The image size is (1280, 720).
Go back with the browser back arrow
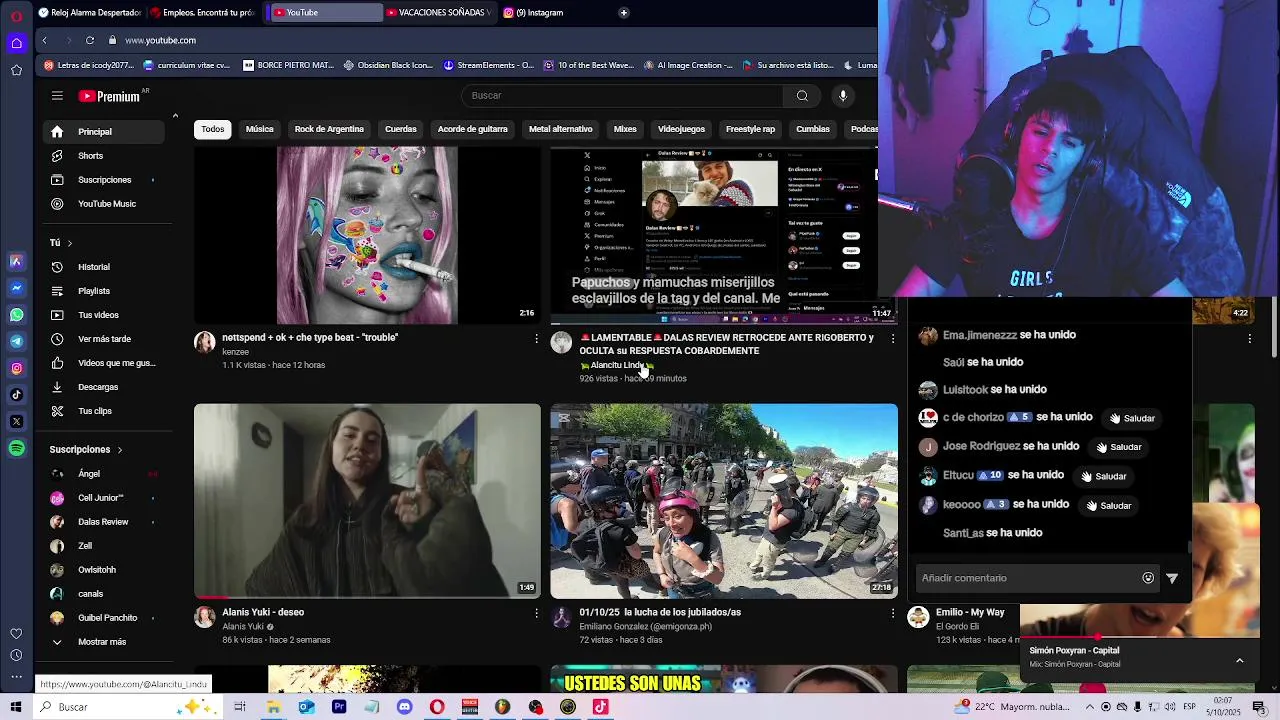44,40
